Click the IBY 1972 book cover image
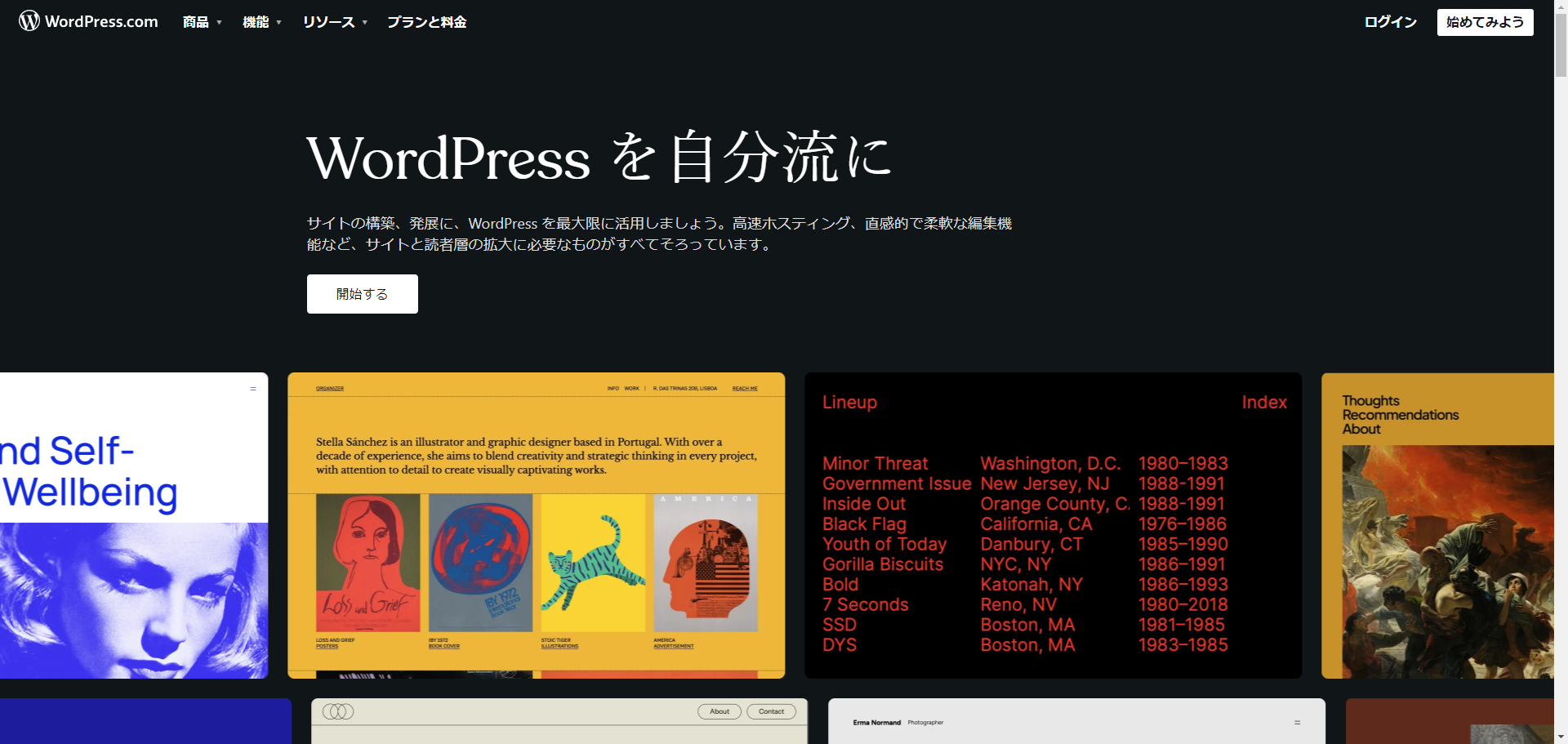The image size is (1568, 744). point(480,563)
